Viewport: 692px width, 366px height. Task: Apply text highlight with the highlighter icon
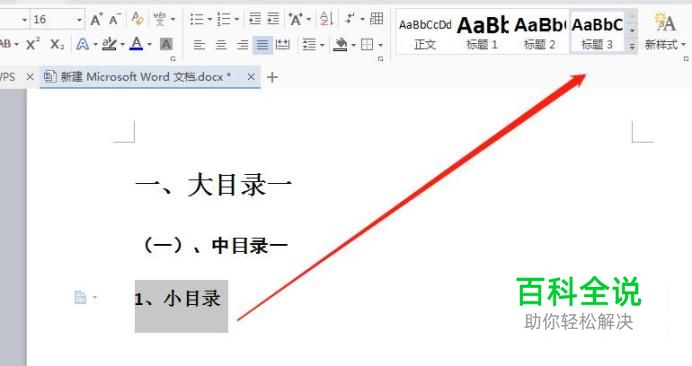click(x=109, y=44)
